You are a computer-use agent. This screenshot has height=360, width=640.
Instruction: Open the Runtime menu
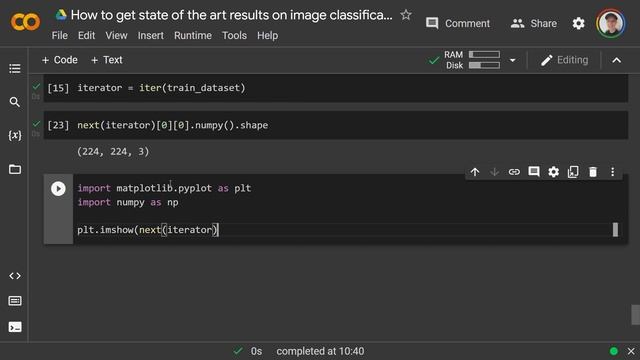193,36
